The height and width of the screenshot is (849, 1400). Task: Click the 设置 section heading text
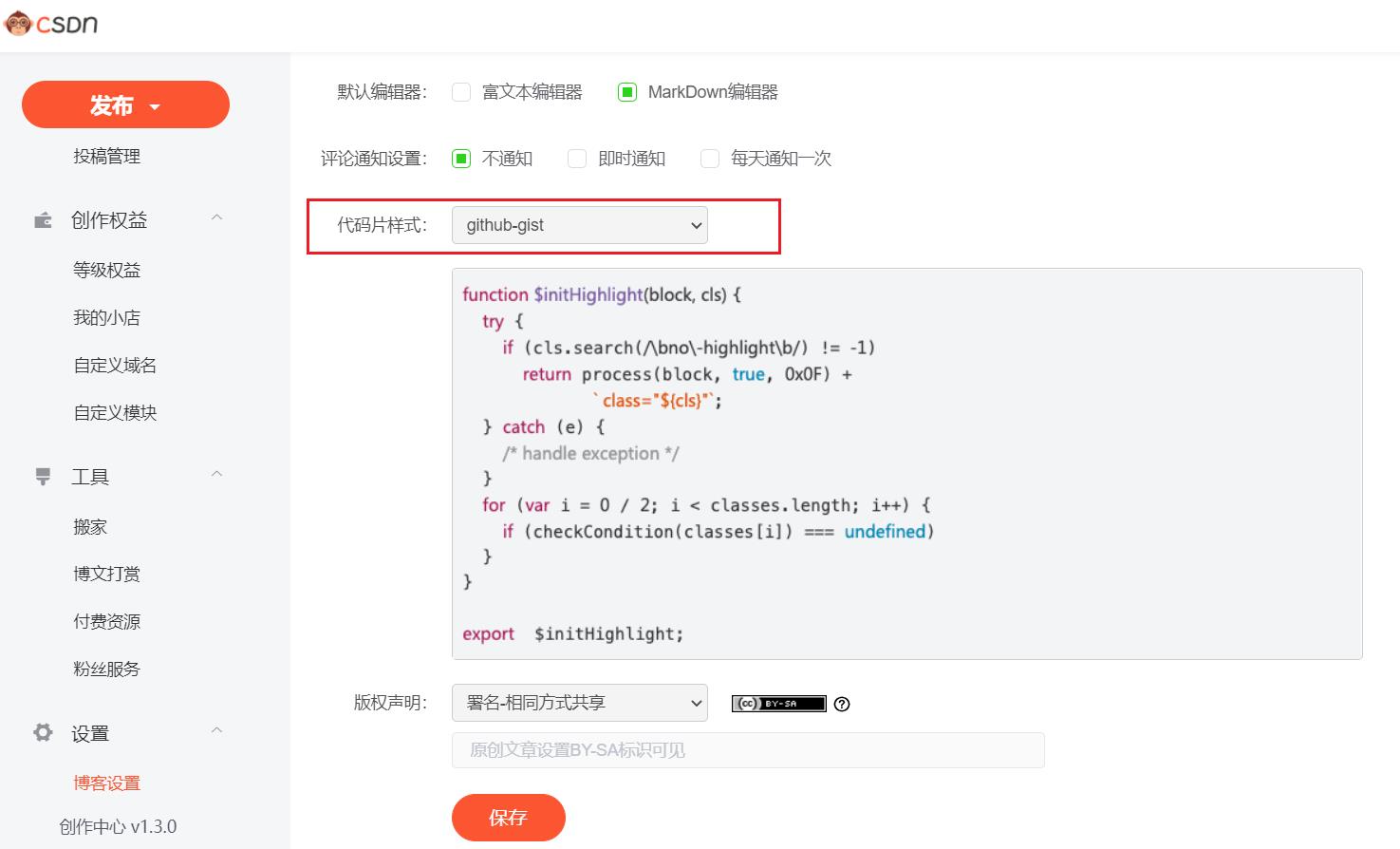[x=90, y=733]
